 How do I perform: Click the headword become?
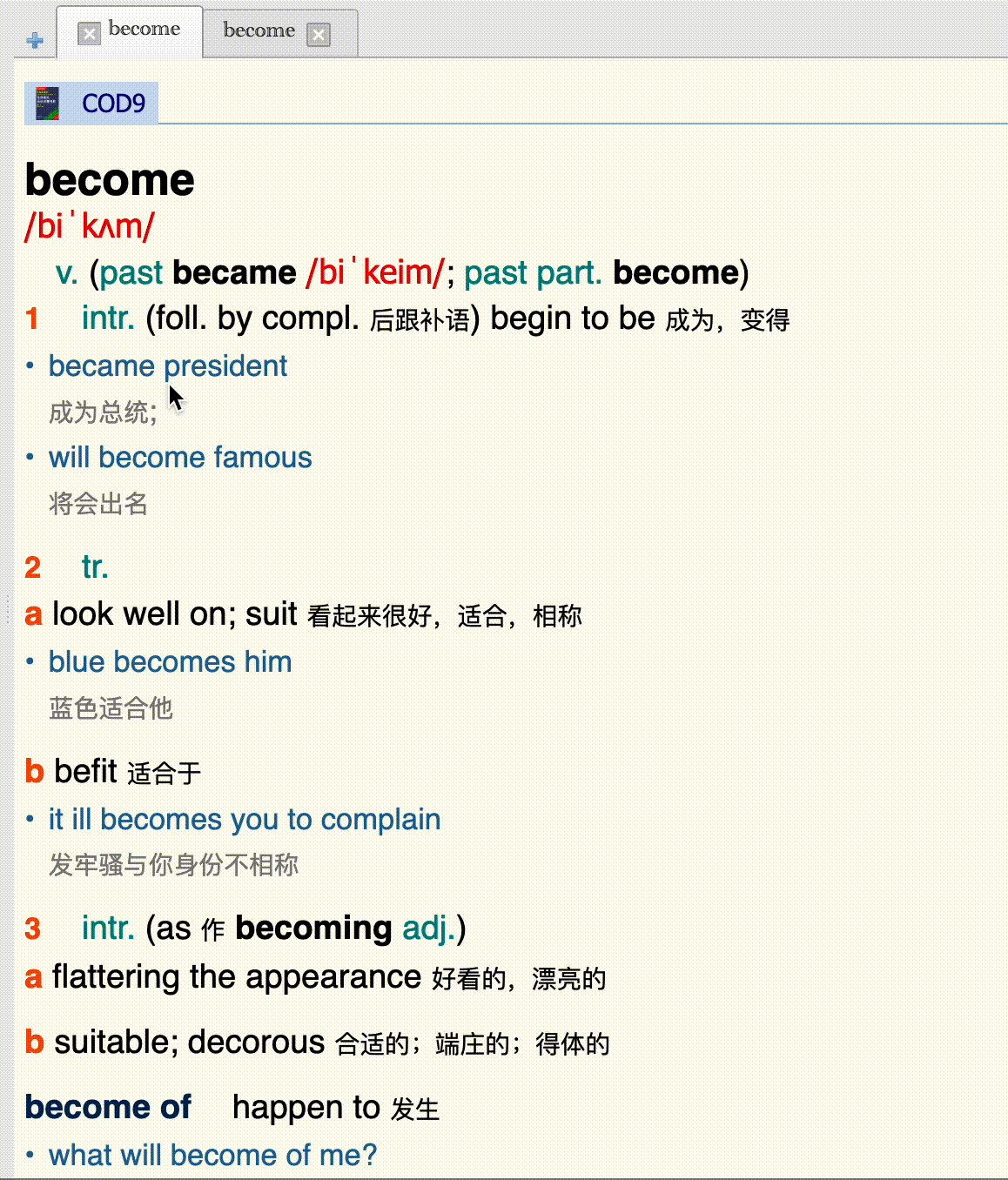110,180
